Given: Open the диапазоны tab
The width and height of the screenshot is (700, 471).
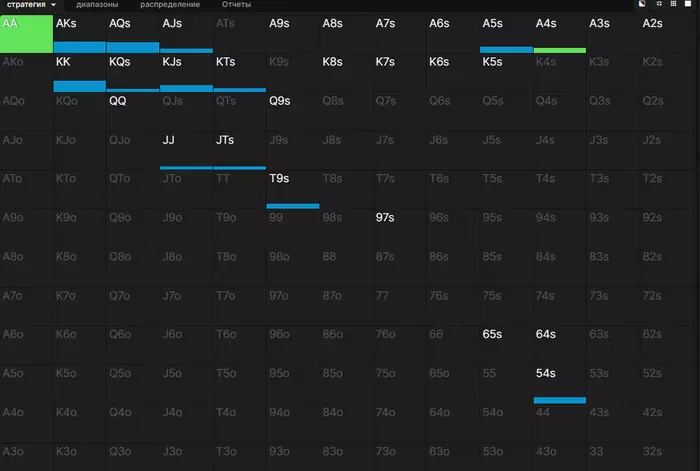Looking at the screenshot, I should (x=97, y=4).
